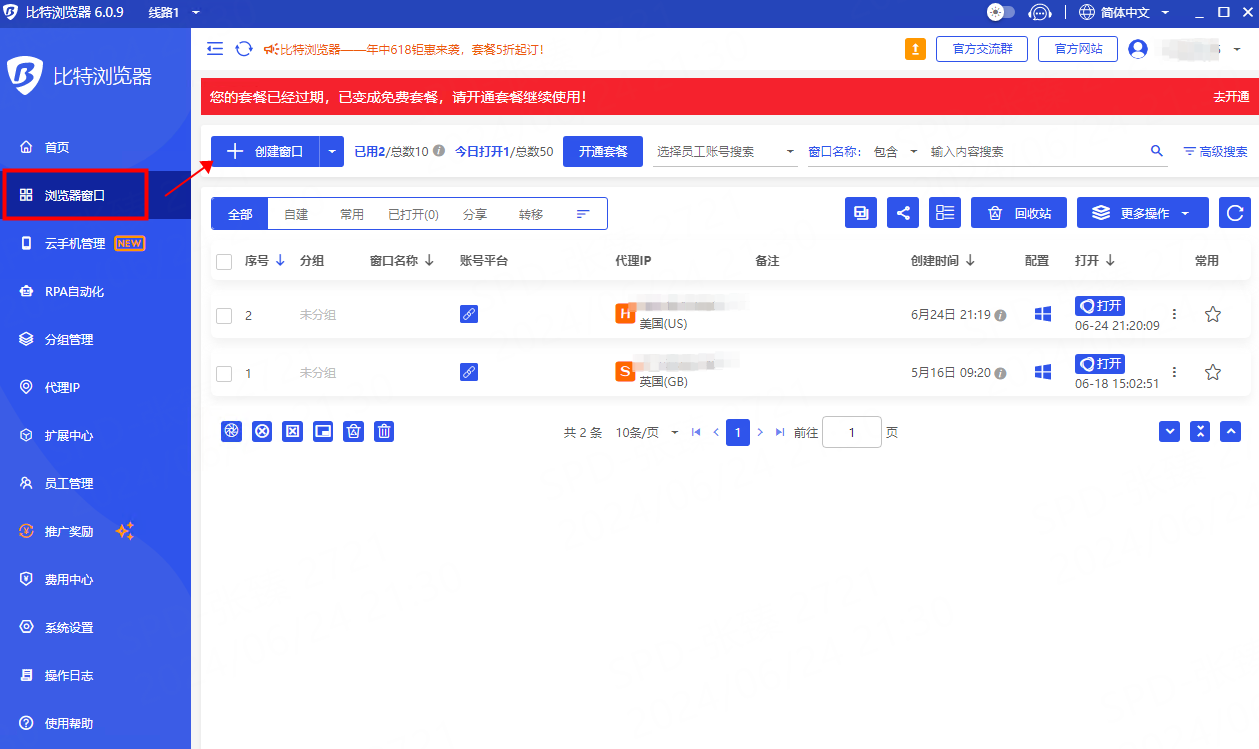Collapse the left sidebar menu icon
The width and height of the screenshot is (1259, 749).
pyautogui.click(x=215, y=49)
